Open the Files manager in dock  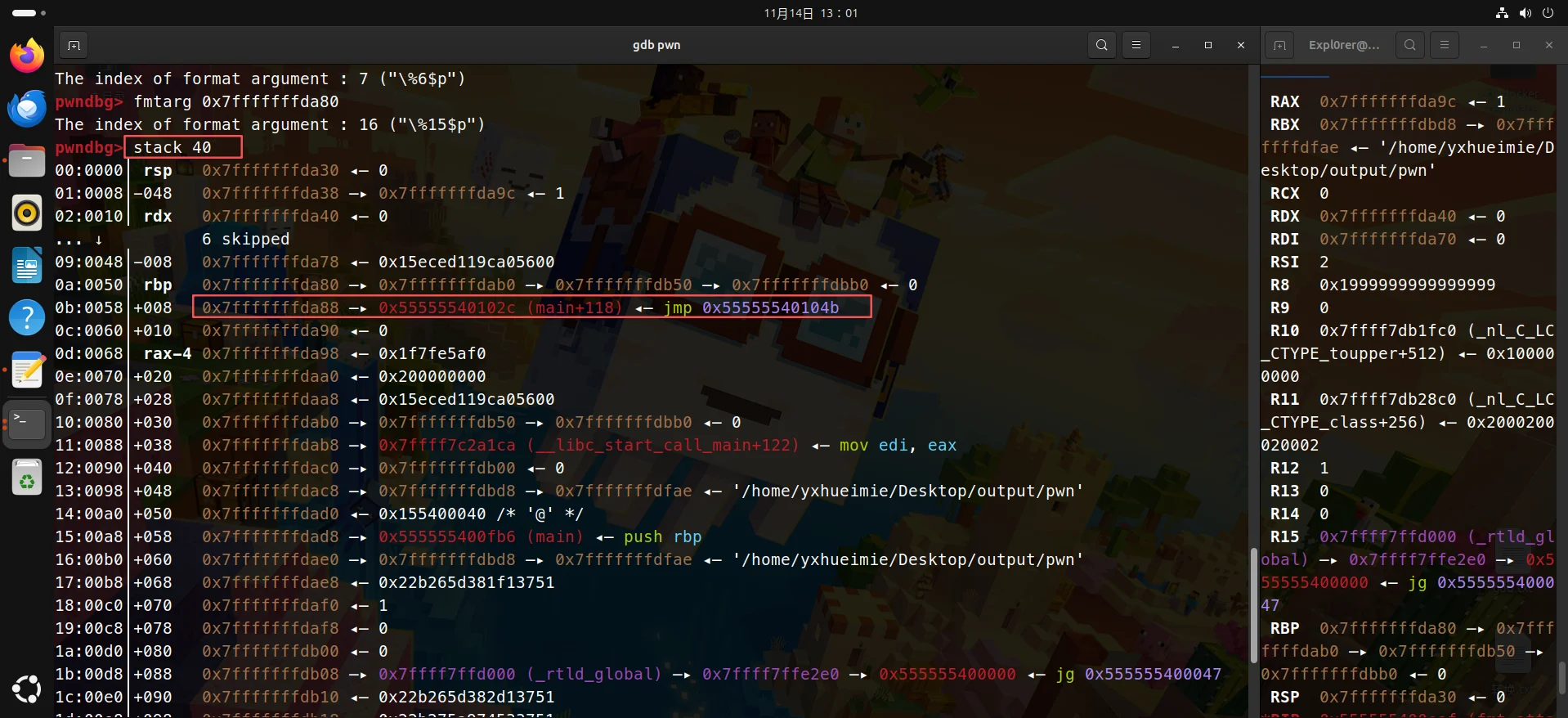[x=27, y=160]
